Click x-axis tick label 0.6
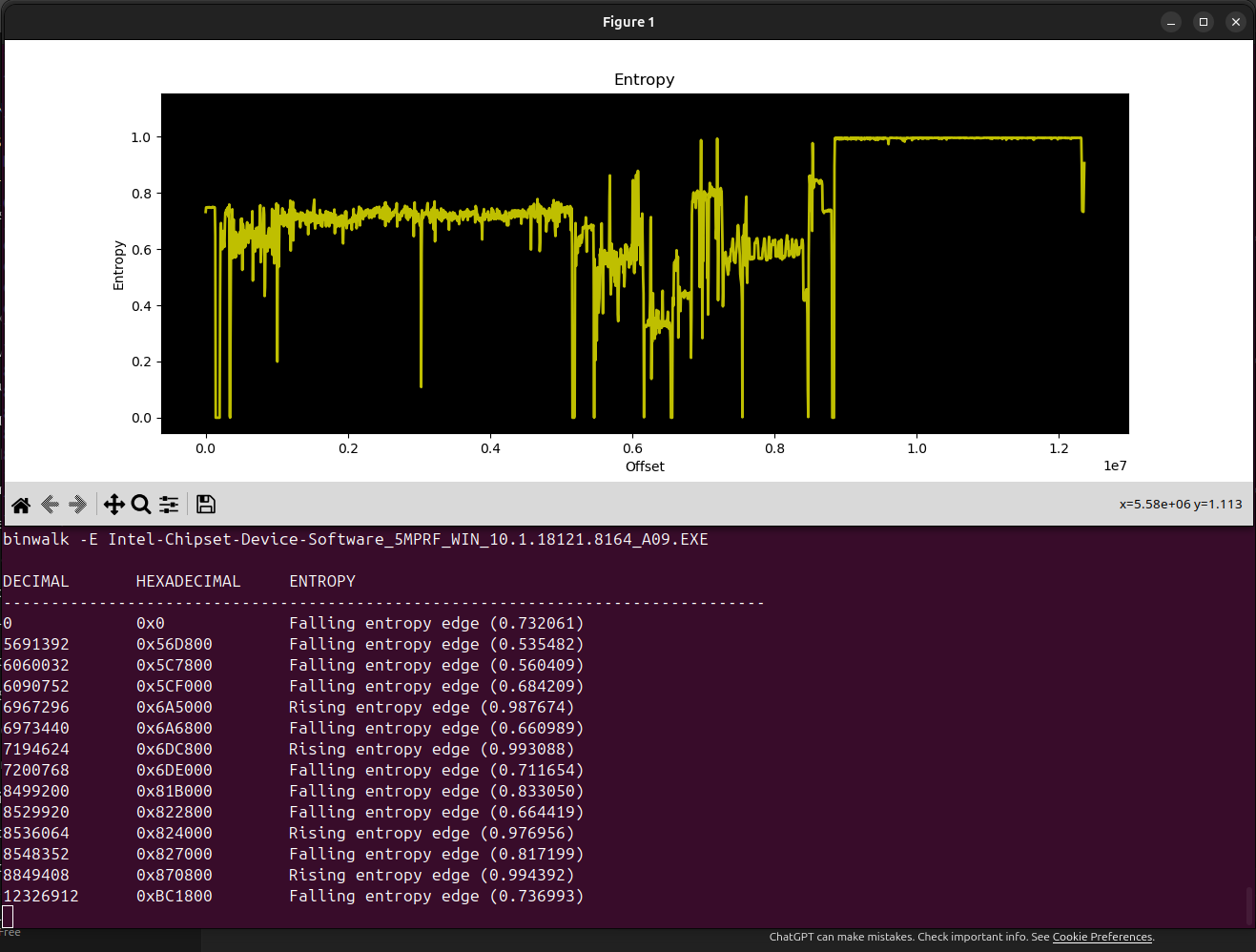1256x952 pixels. [x=632, y=448]
